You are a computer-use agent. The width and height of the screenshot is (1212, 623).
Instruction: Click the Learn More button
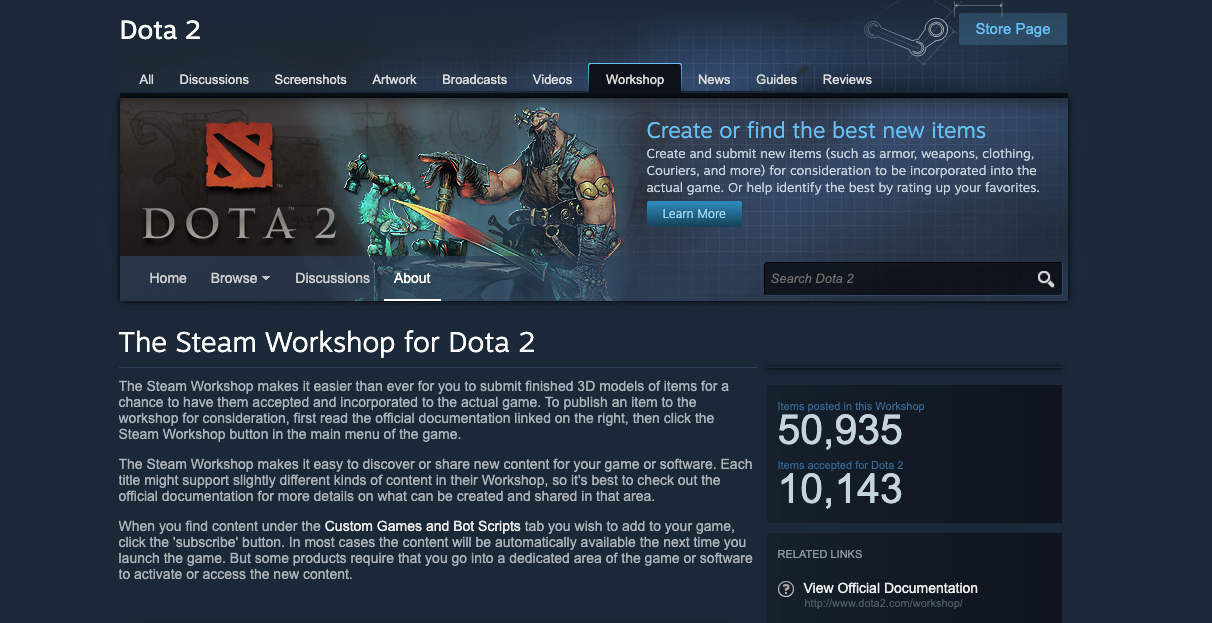click(x=694, y=214)
